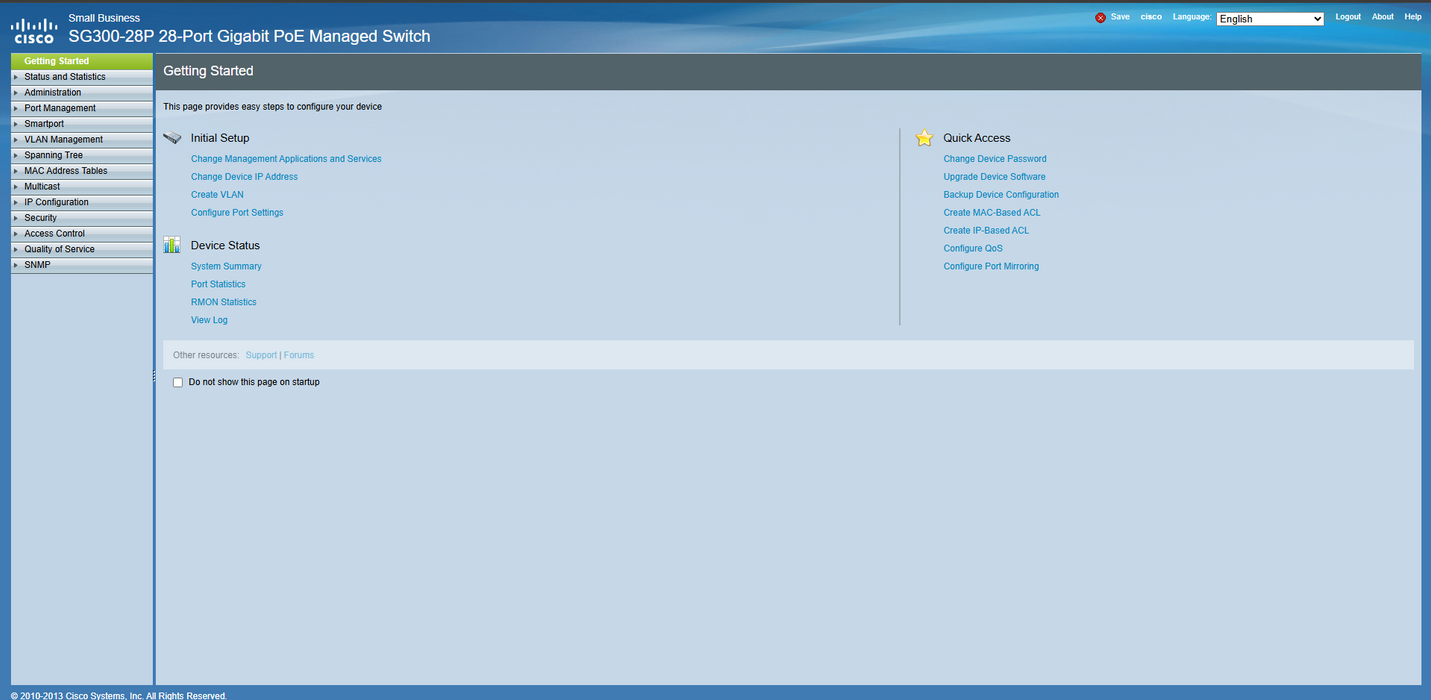This screenshot has width=1431, height=700.
Task: Open Port Statistics link
Action: pyautogui.click(x=218, y=285)
